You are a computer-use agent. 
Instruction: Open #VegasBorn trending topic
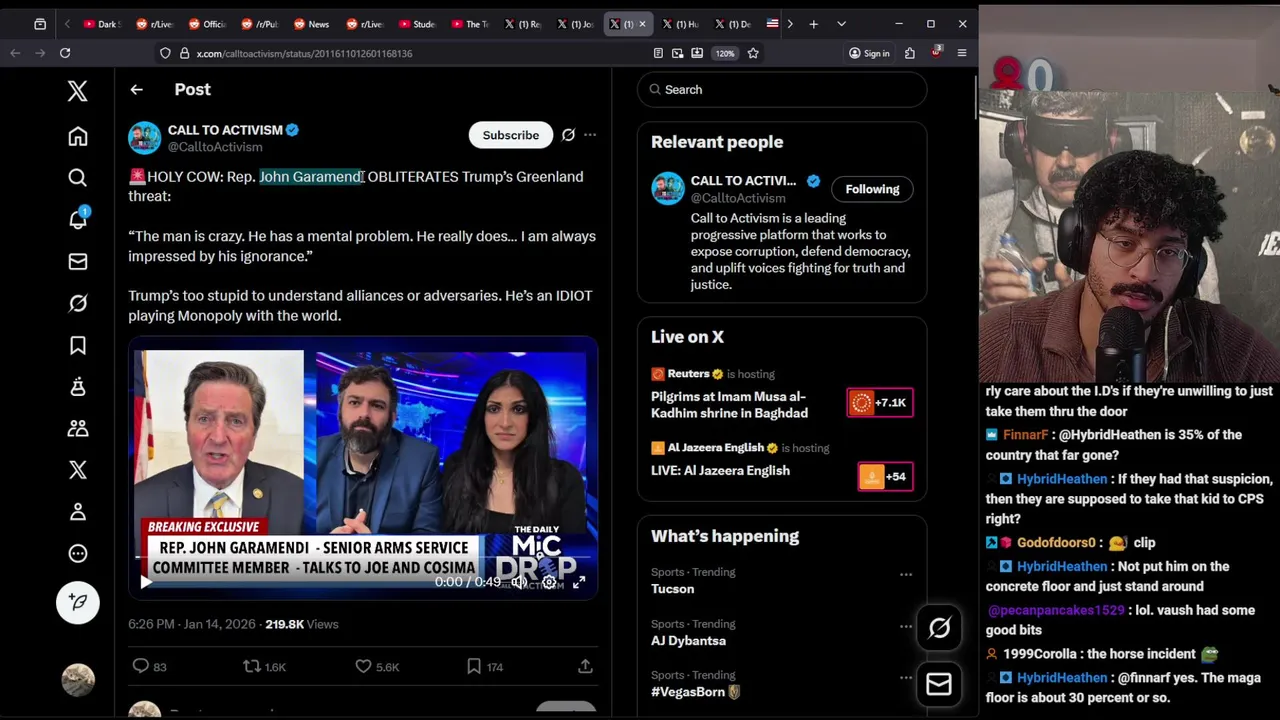[x=696, y=692]
